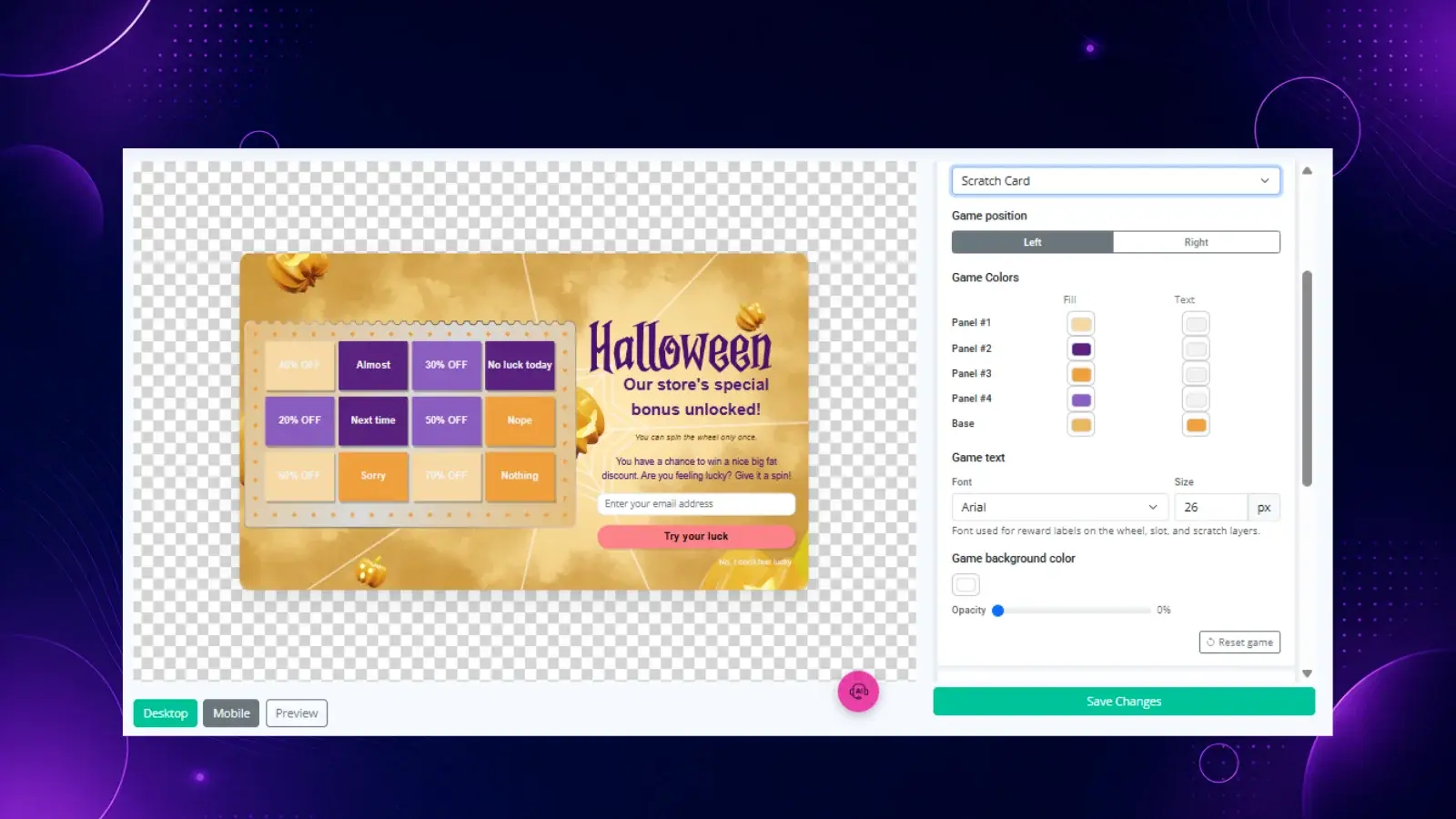Viewport: 1456px width, 819px height.
Task: Switch to Mobile view
Action: pos(231,713)
